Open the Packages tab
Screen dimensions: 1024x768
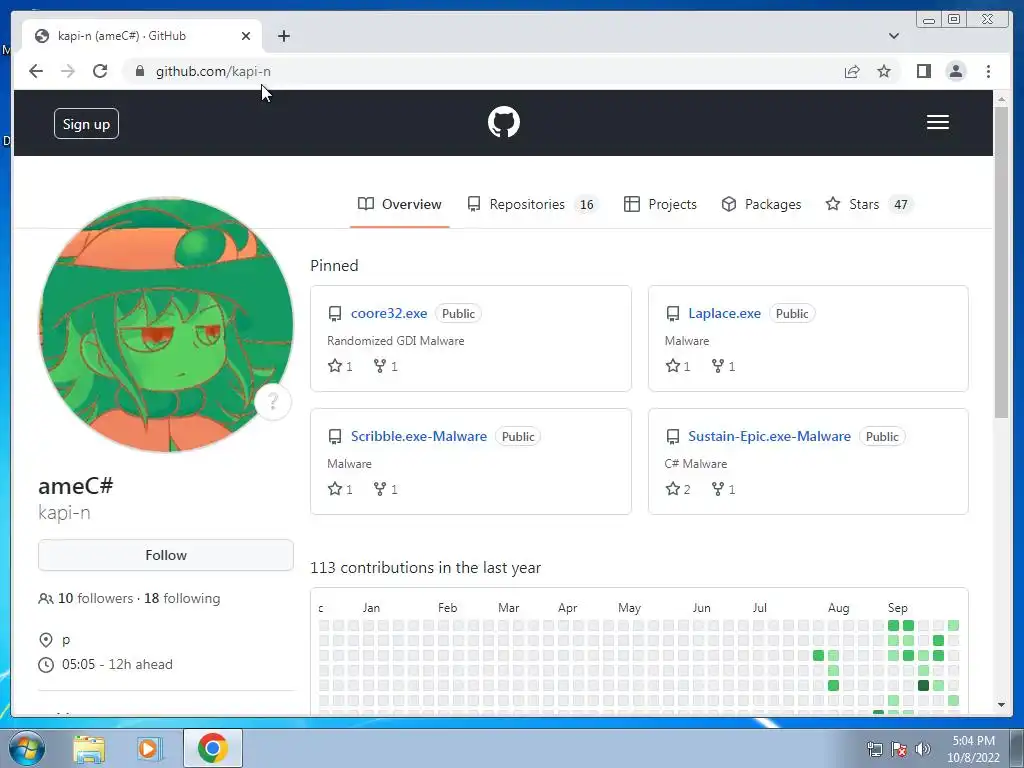click(x=761, y=204)
